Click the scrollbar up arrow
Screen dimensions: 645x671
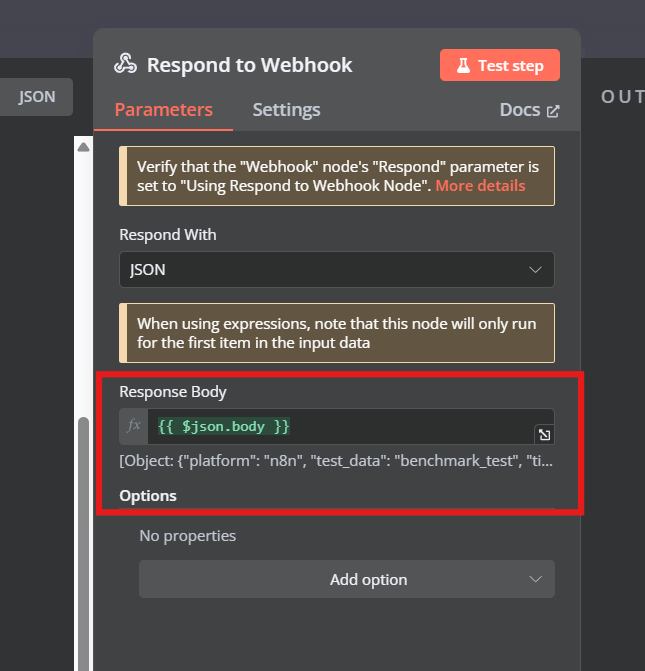83,148
